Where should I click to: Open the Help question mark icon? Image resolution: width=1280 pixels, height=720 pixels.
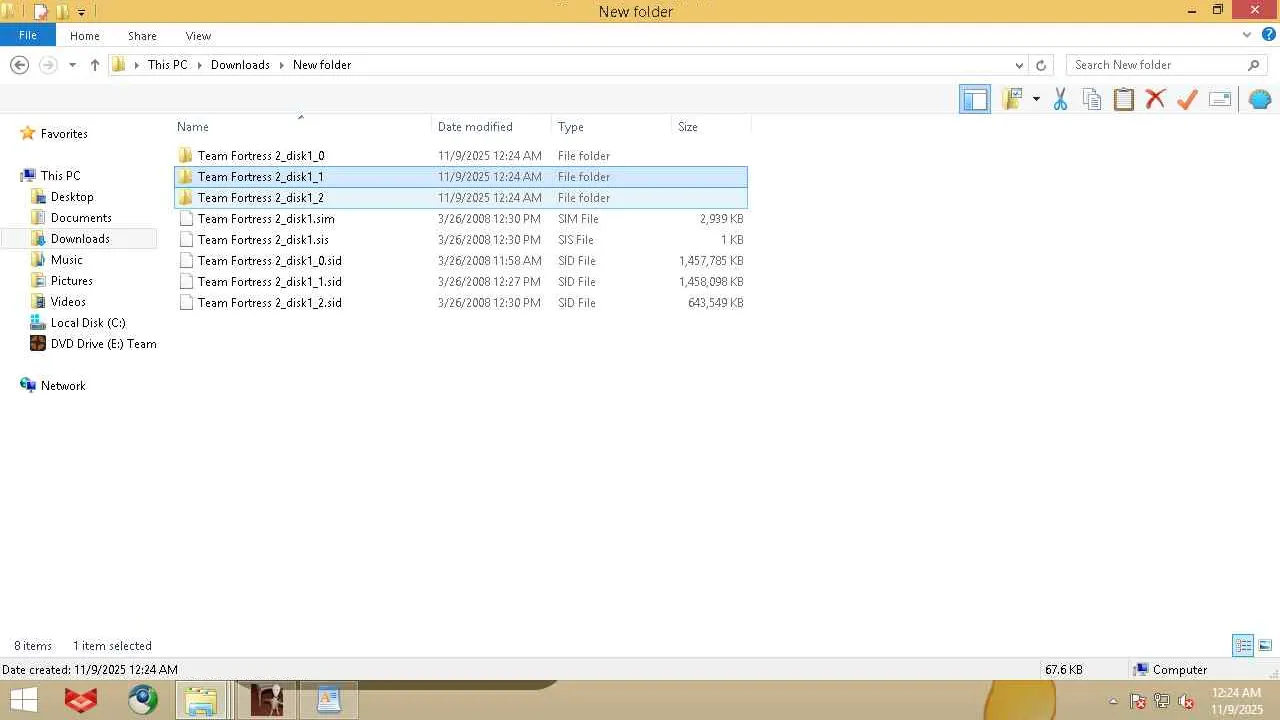[1269, 35]
